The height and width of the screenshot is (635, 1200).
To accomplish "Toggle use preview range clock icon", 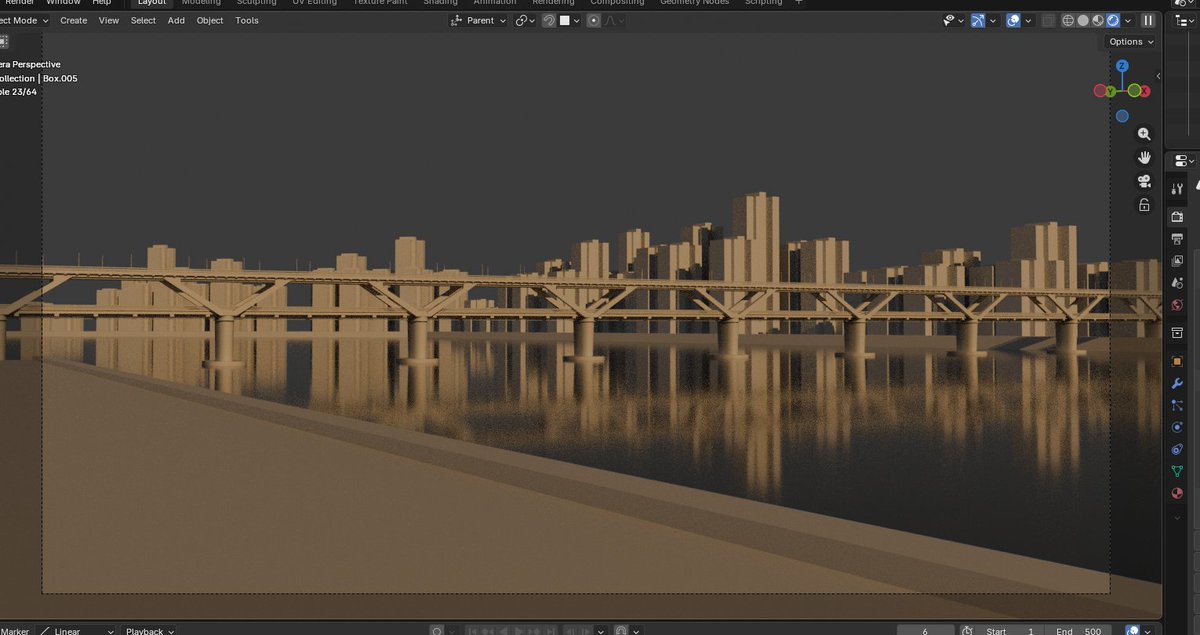I will tap(967, 631).
